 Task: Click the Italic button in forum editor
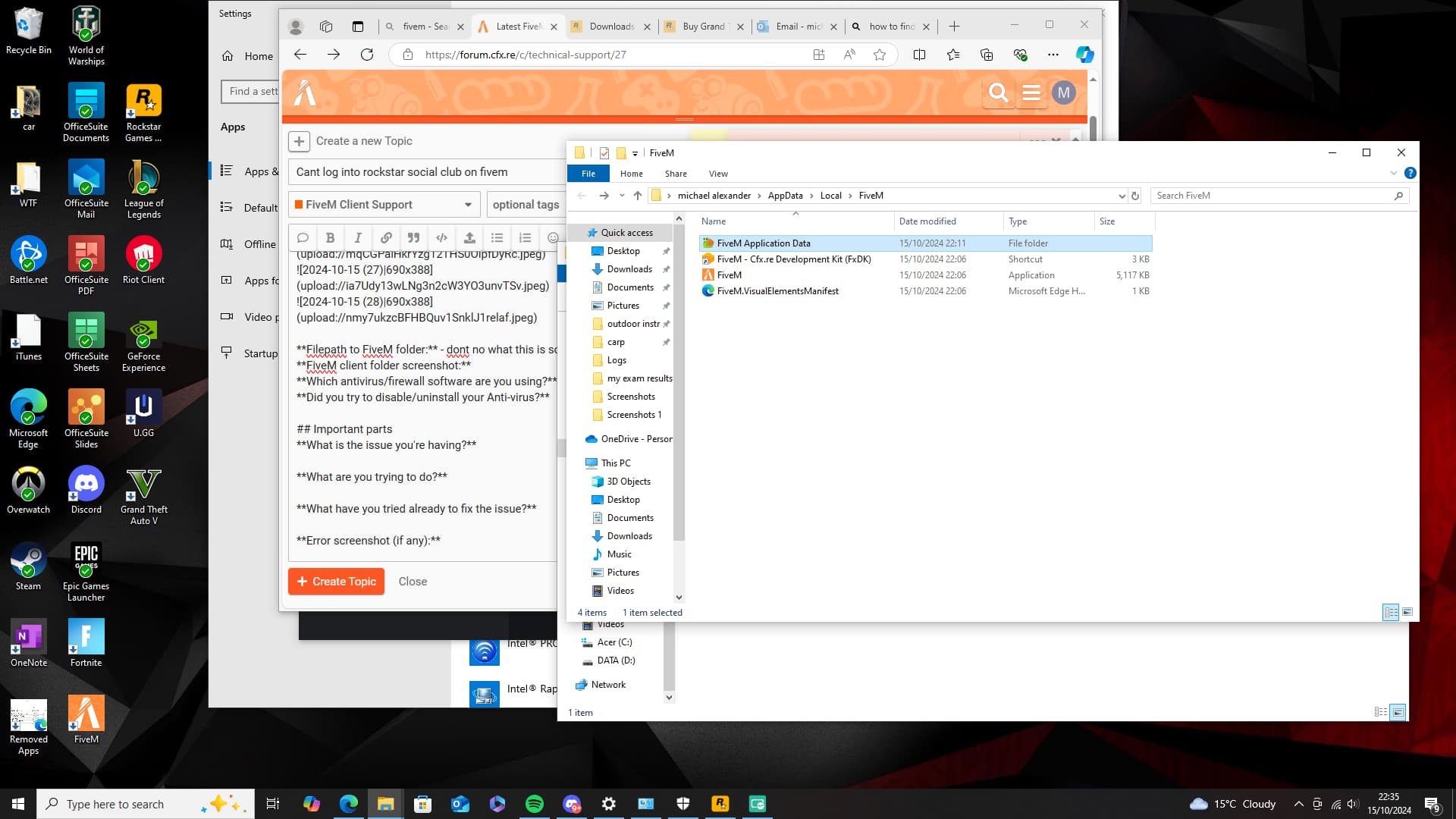pos(358,237)
